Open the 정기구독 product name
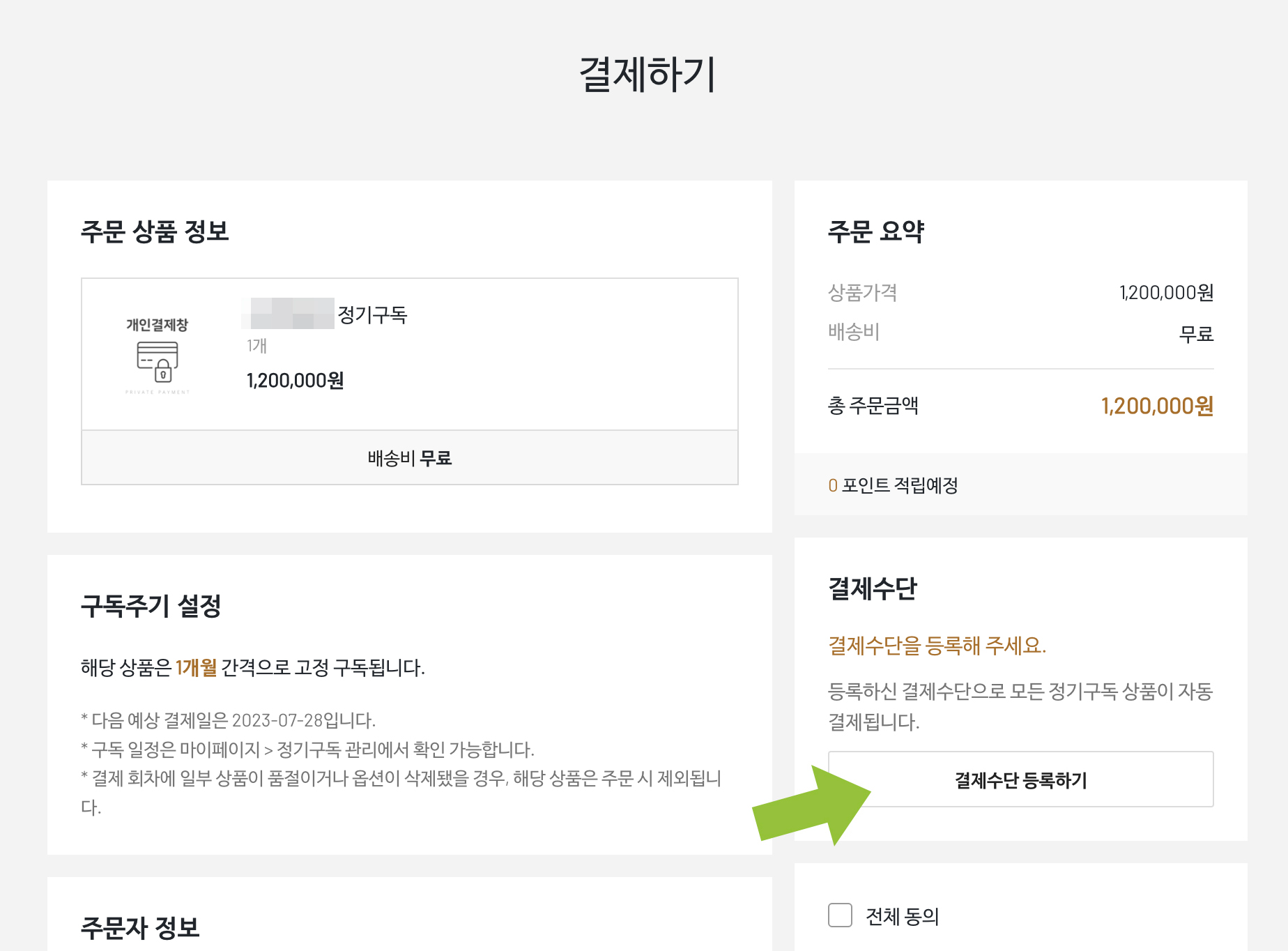The height and width of the screenshot is (951, 1288). point(372,314)
